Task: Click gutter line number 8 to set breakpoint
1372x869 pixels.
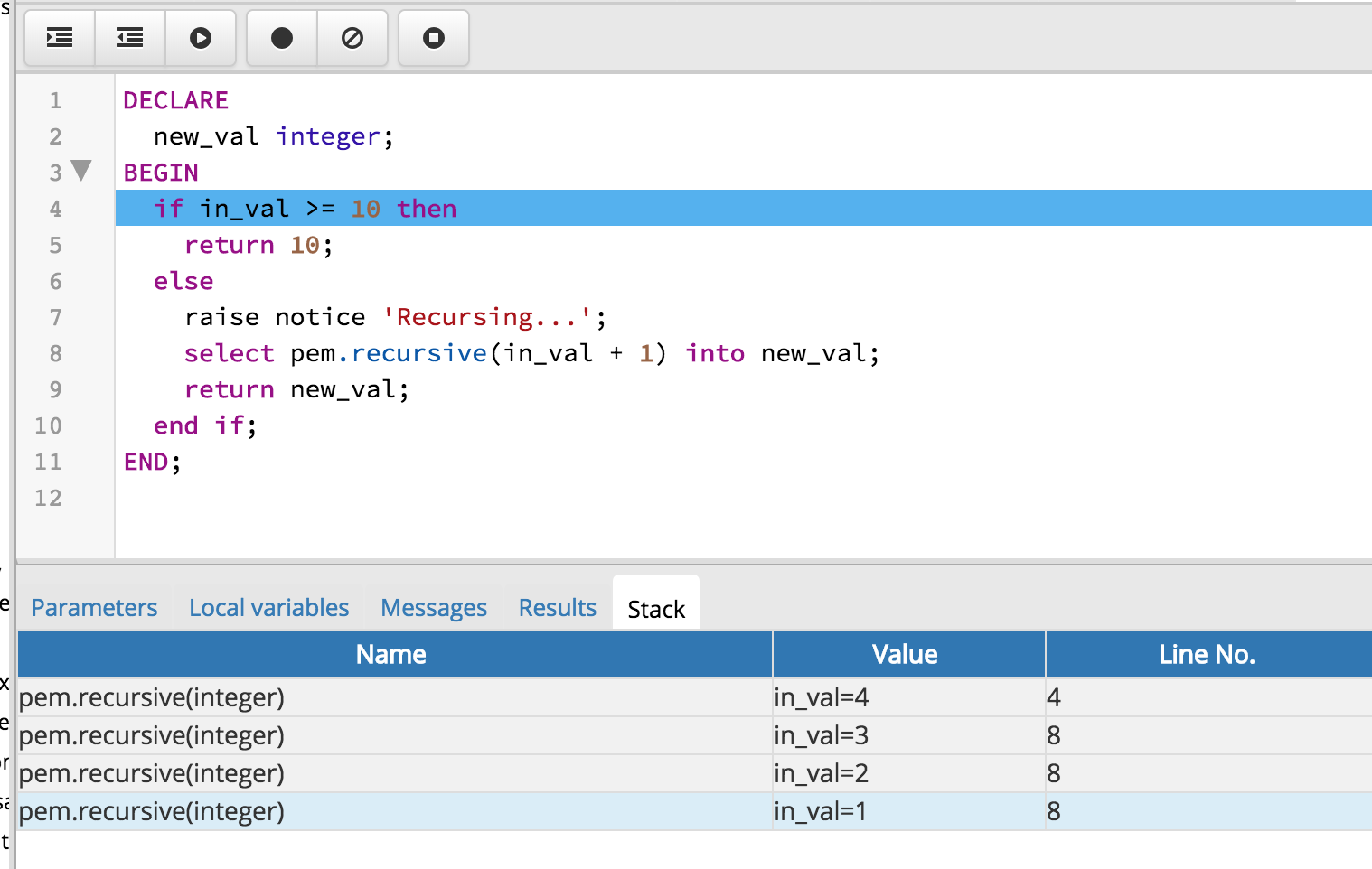Action: 55,353
